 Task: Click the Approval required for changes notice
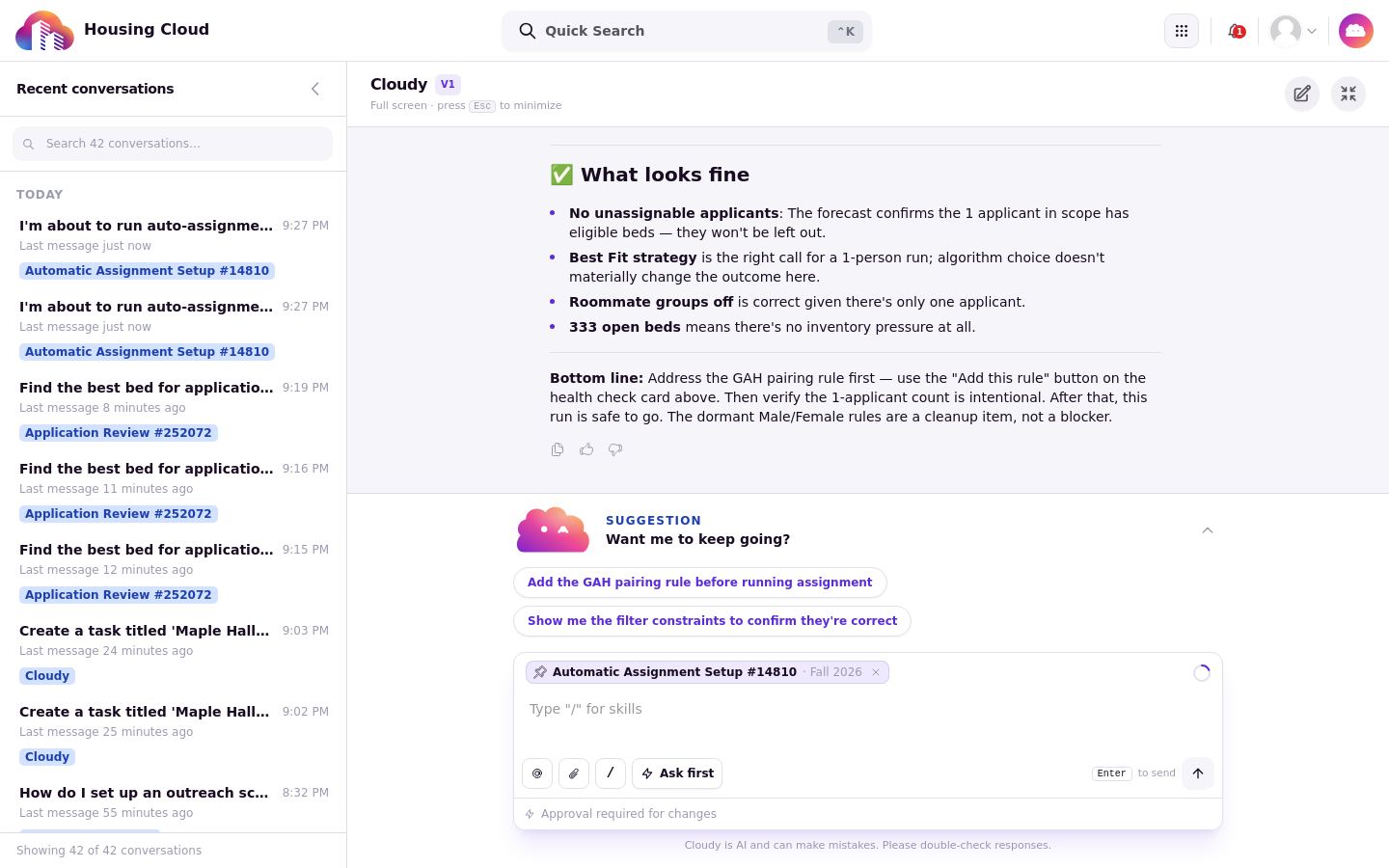(x=621, y=814)
